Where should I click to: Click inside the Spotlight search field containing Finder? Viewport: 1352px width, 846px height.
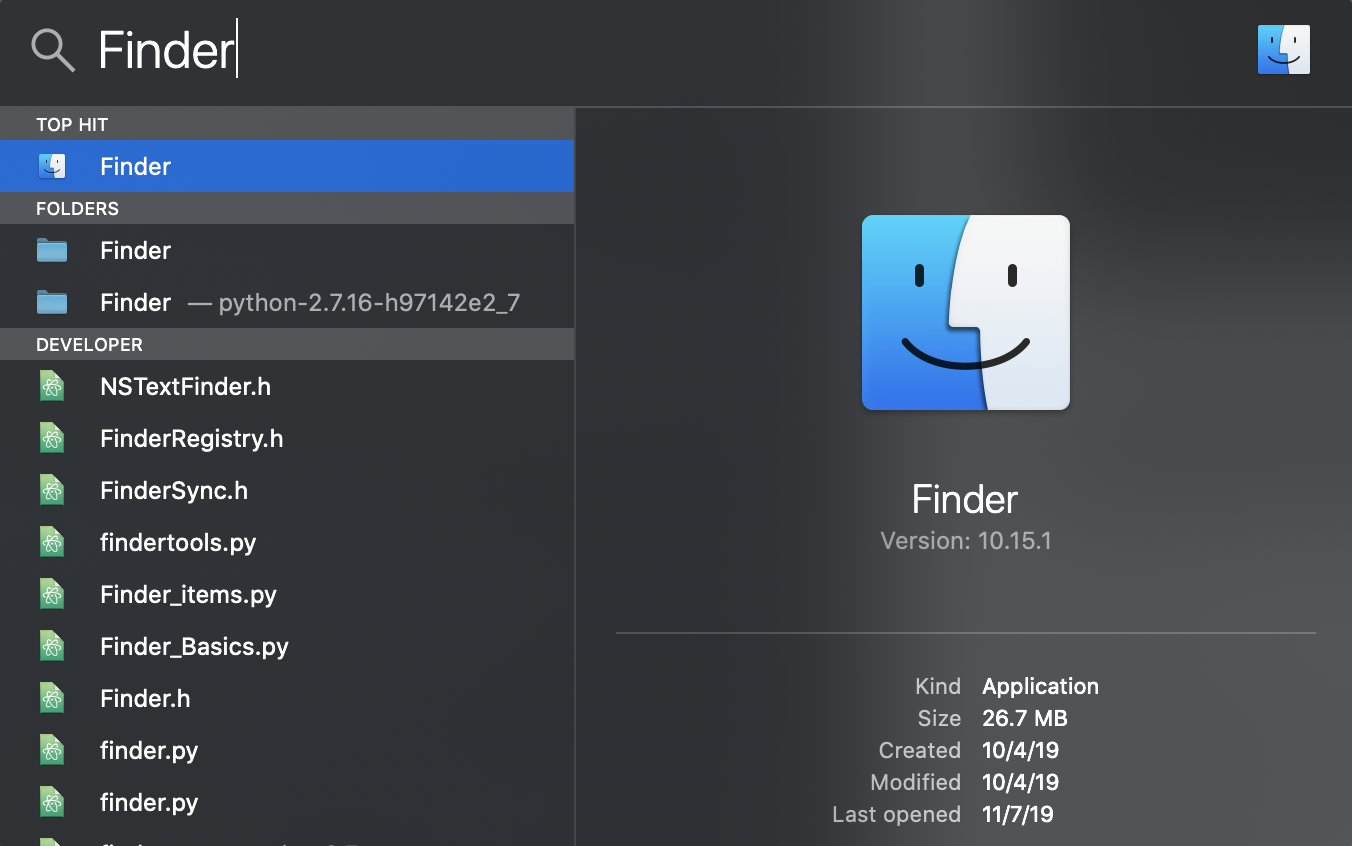pyautogui.click(x=660, y=50)
